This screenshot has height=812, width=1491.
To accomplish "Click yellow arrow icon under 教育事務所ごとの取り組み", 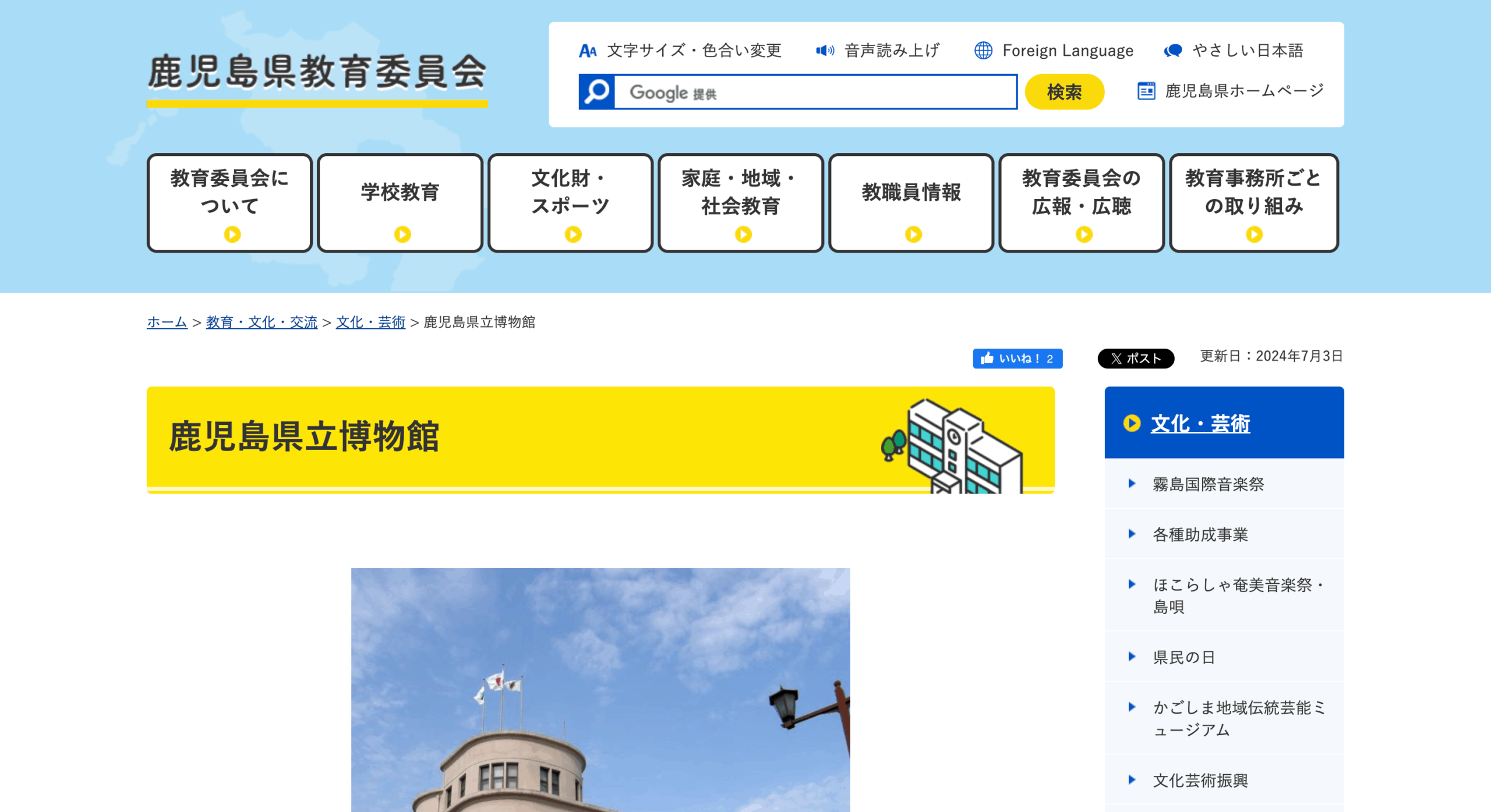I will coord(1254,235).
